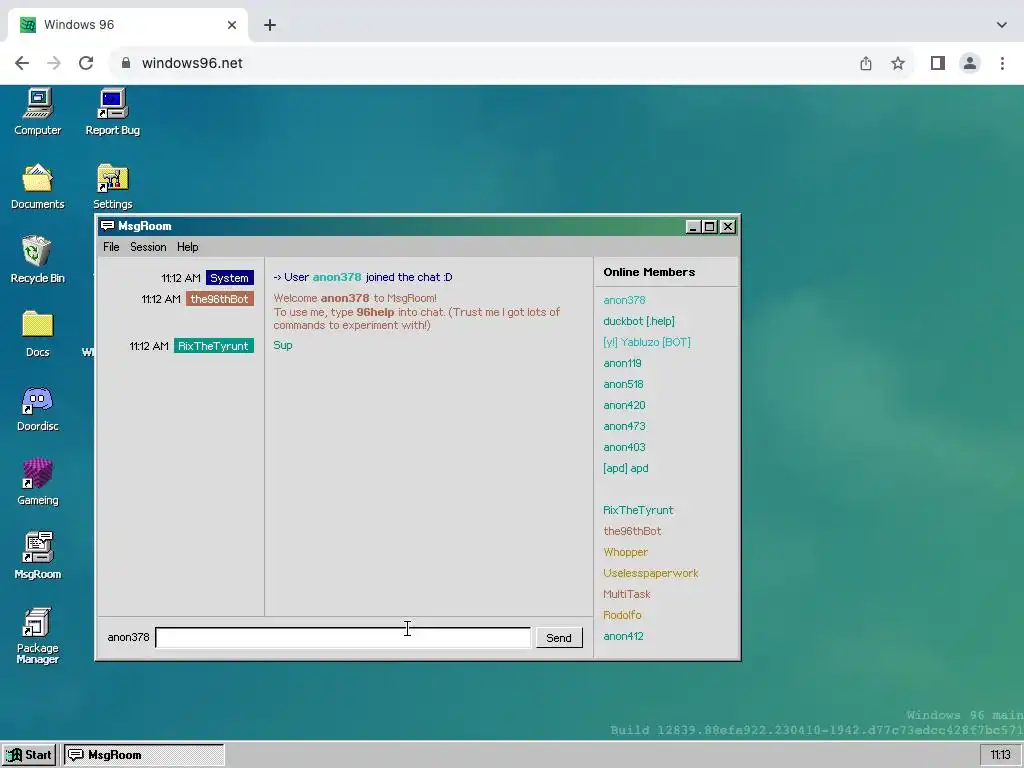The image size is (1024, 768).
Task: Select anon420 in Online Members
Action: point(624,406)
